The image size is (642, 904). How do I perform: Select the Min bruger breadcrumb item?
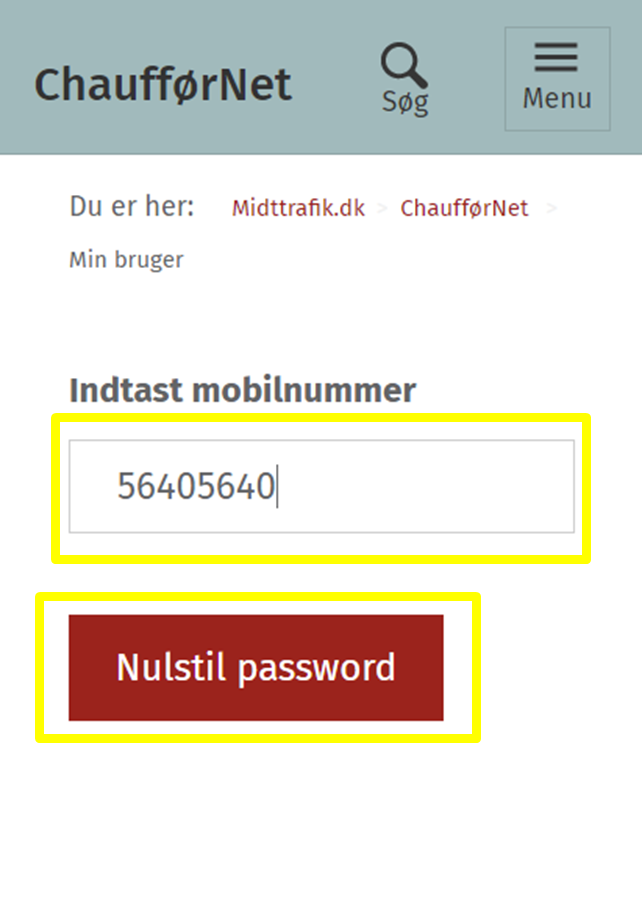click(x=126, y=259)
